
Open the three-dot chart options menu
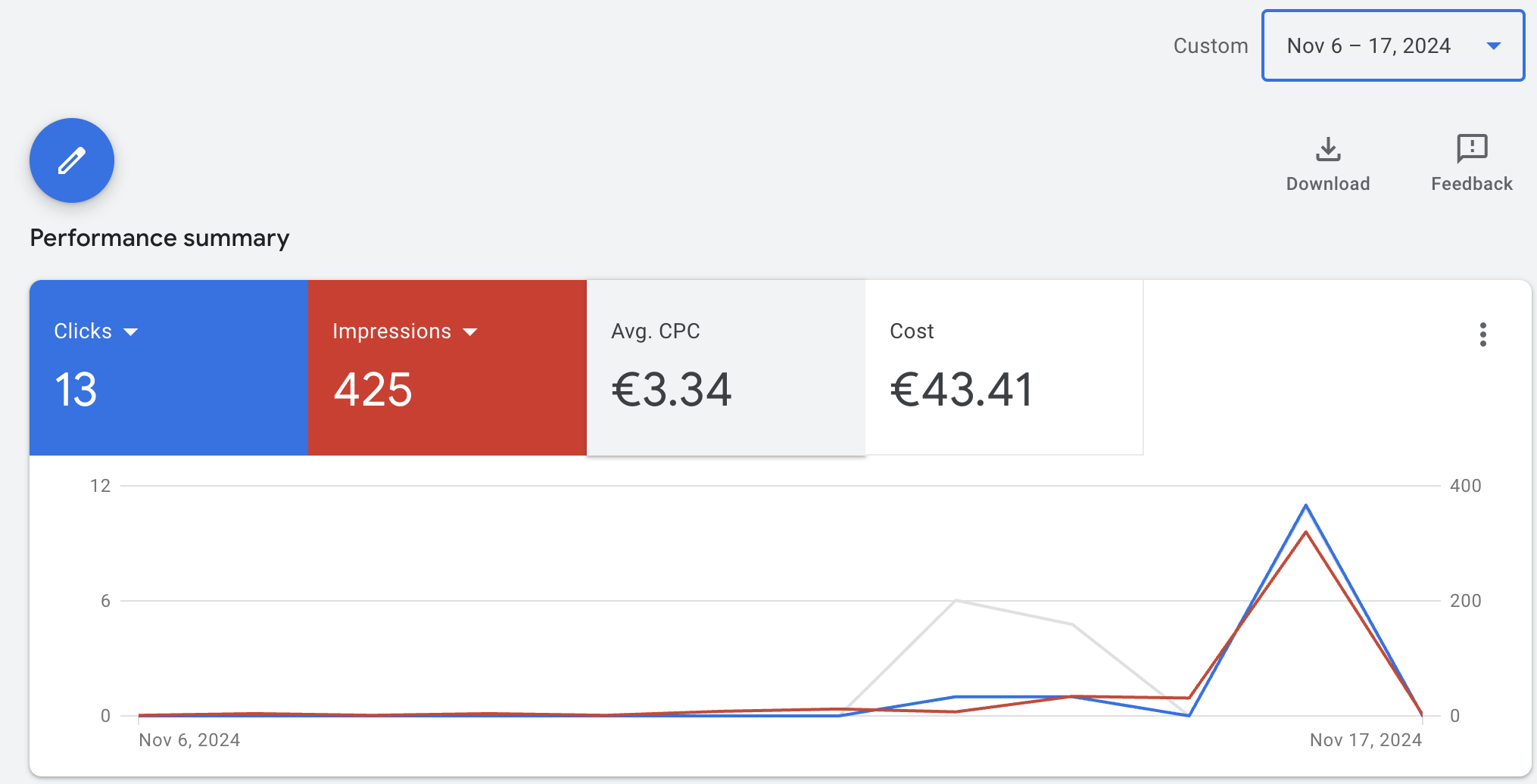point(1482,334)
